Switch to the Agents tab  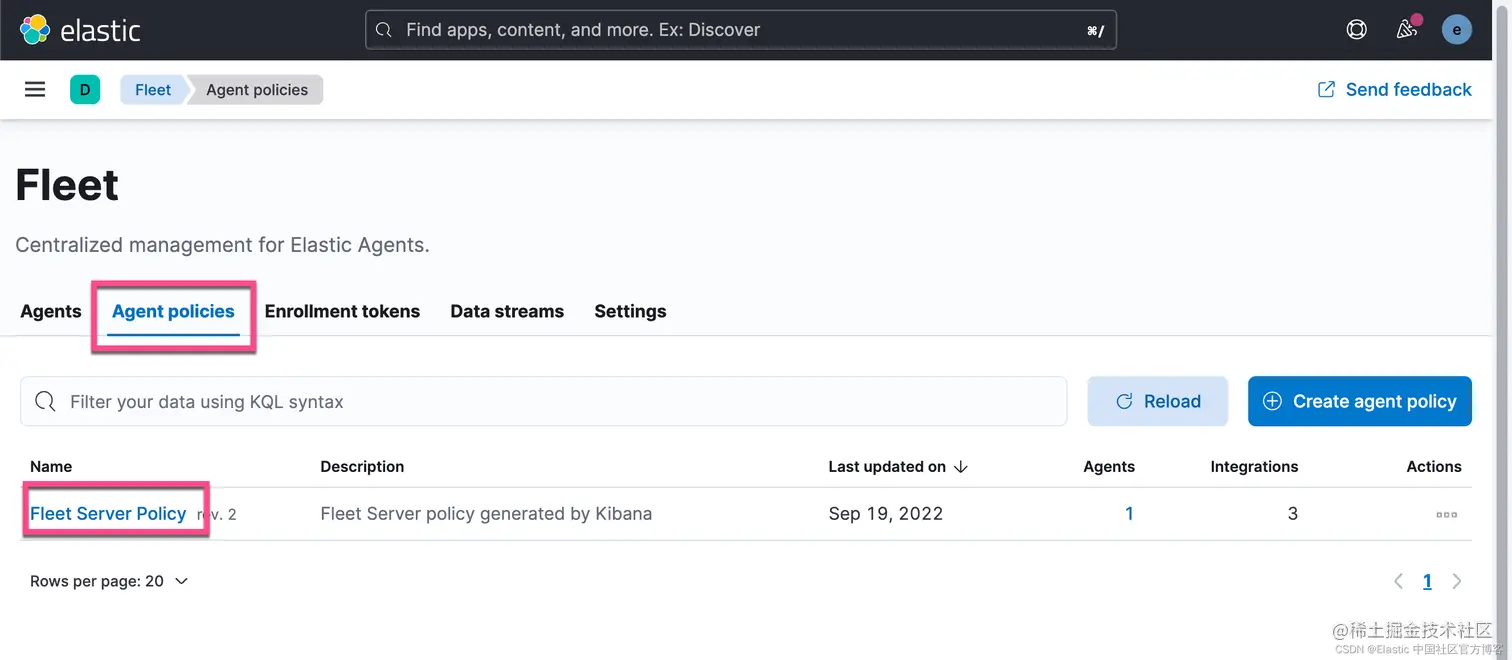51,311
